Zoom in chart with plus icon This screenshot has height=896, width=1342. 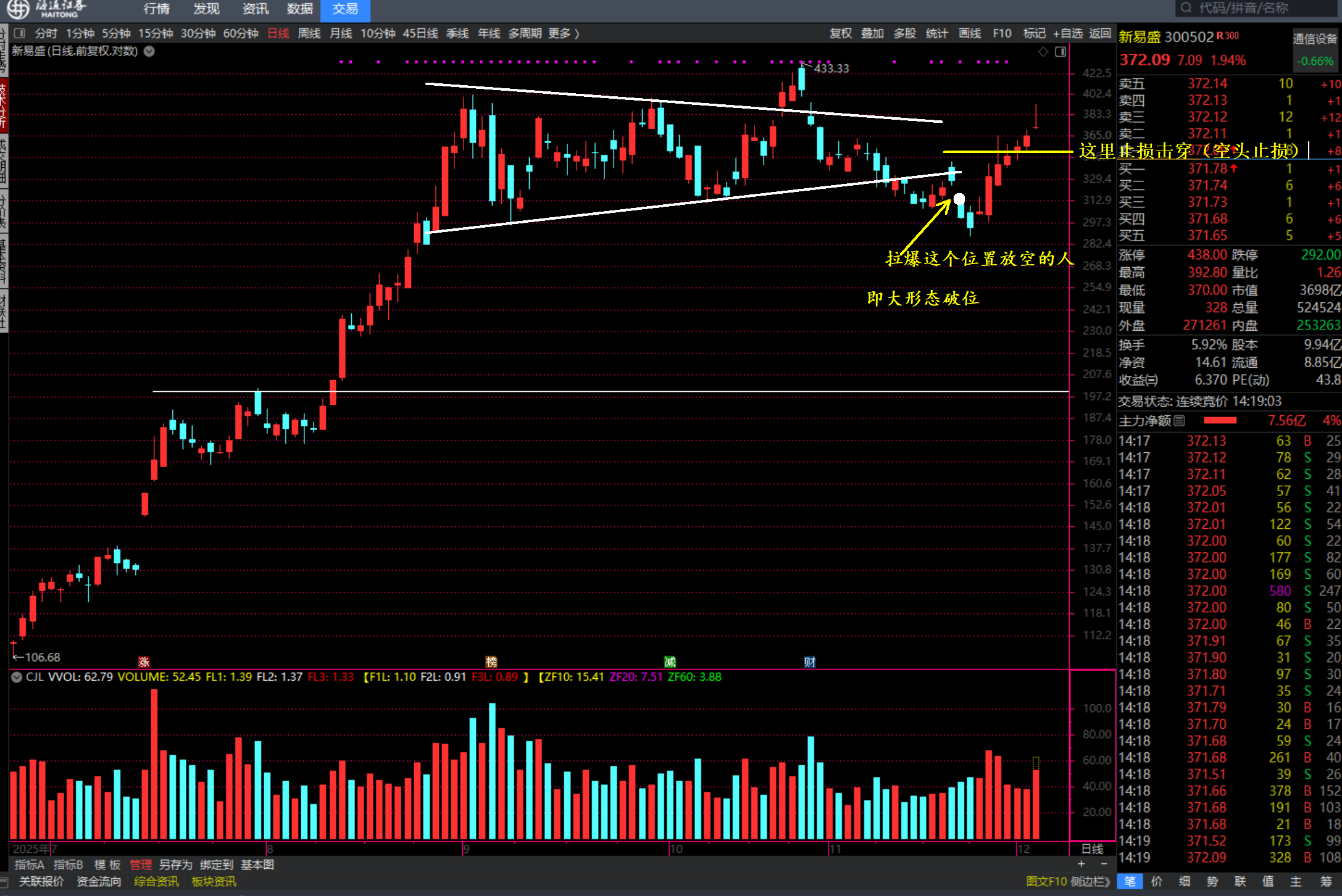click(1081, 865)
